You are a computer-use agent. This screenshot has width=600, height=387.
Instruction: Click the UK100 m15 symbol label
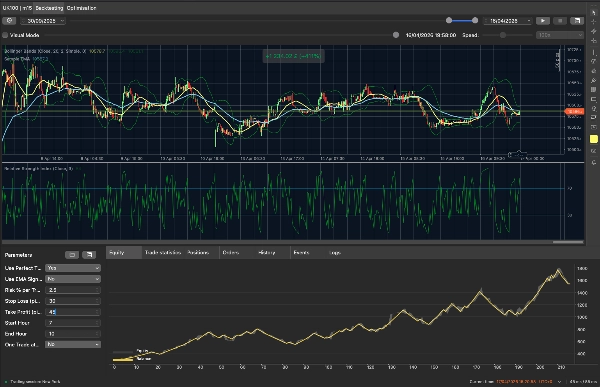coord(17,8)
